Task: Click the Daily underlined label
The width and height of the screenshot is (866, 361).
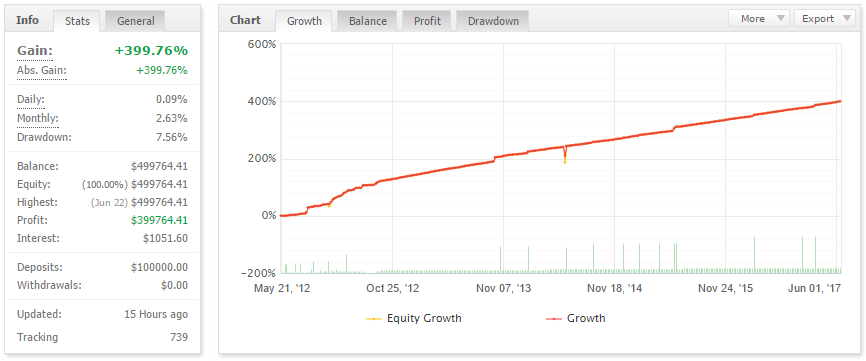Action: coord(31,100)
